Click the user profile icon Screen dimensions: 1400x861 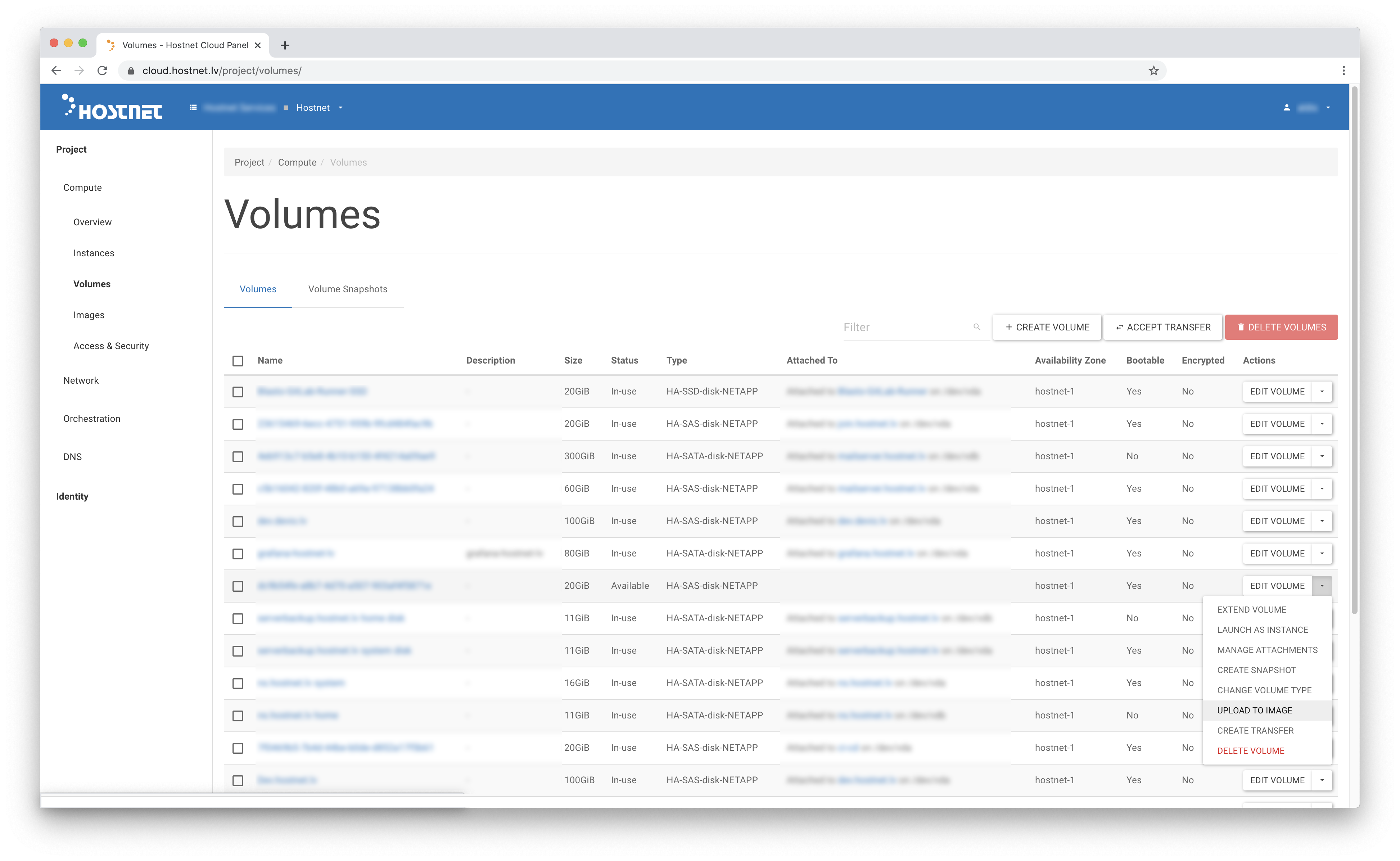pos(1287,108)
